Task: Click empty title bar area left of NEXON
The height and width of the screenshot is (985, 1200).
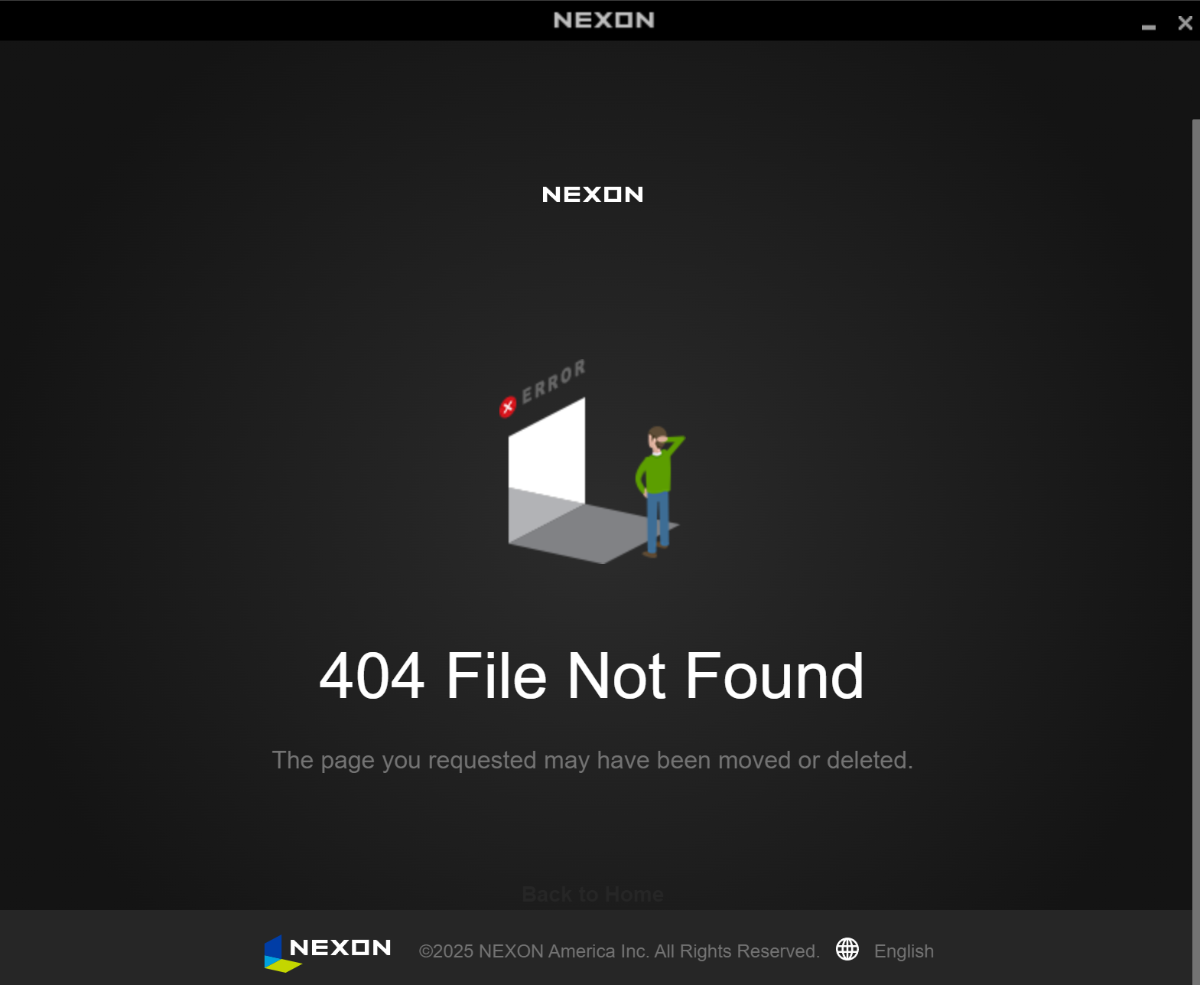Action: (x=275, y=20)
